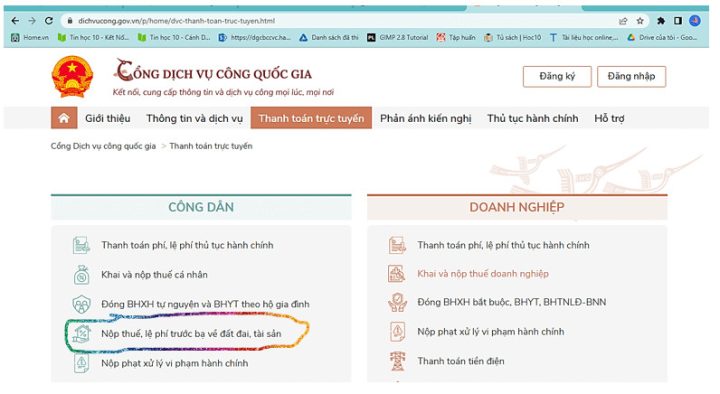Click icon for Nộp thuế, lệ phí trước bạ
This screenshot has width=720, height=394.
81,334
